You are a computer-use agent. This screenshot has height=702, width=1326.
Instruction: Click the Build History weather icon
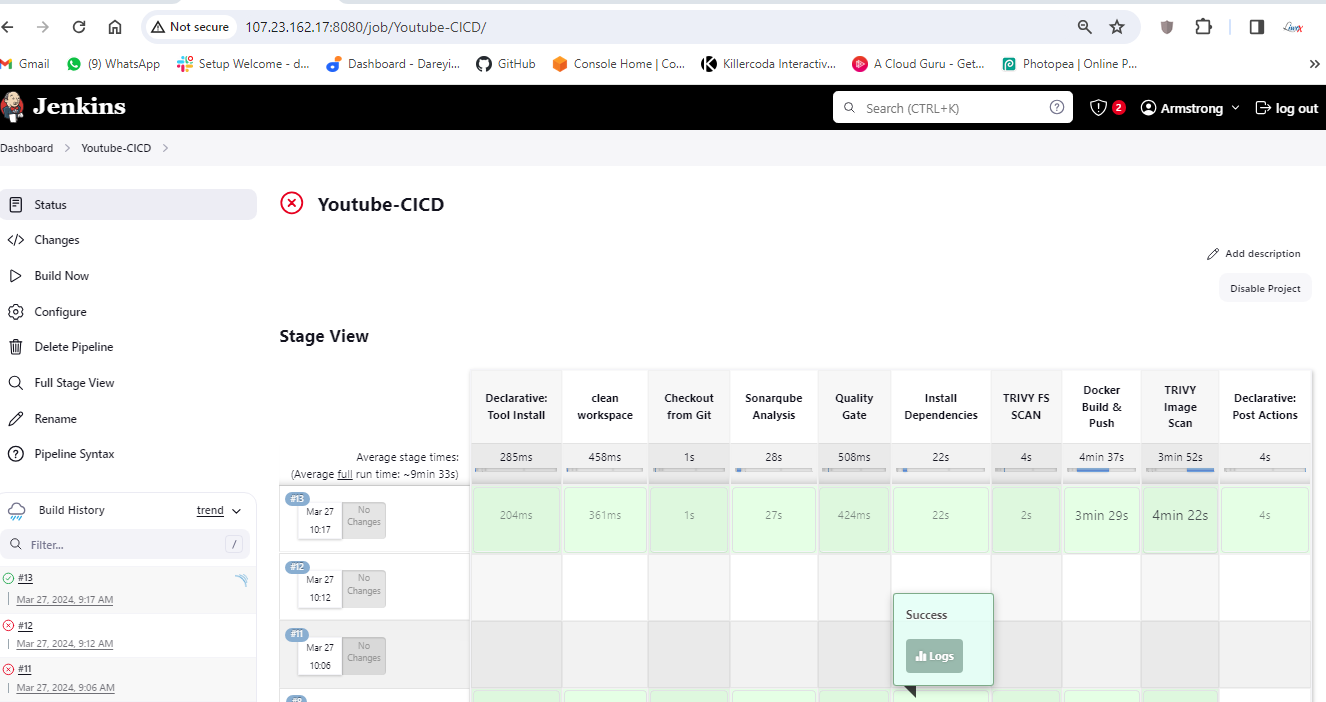coord(17,511)
